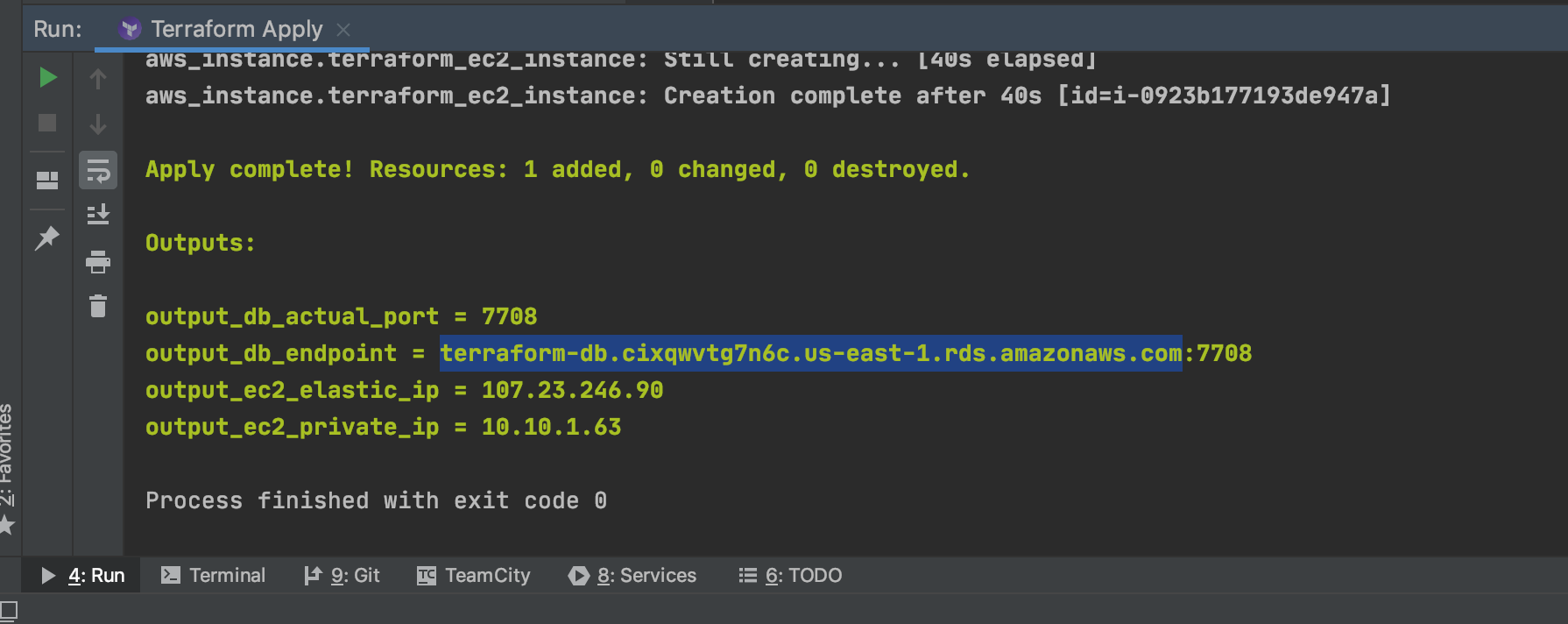Screen dimensions: 1568x624
Task: Open the 6: TODO tool window
Action: pyautogui.click(x=790, y=575)
